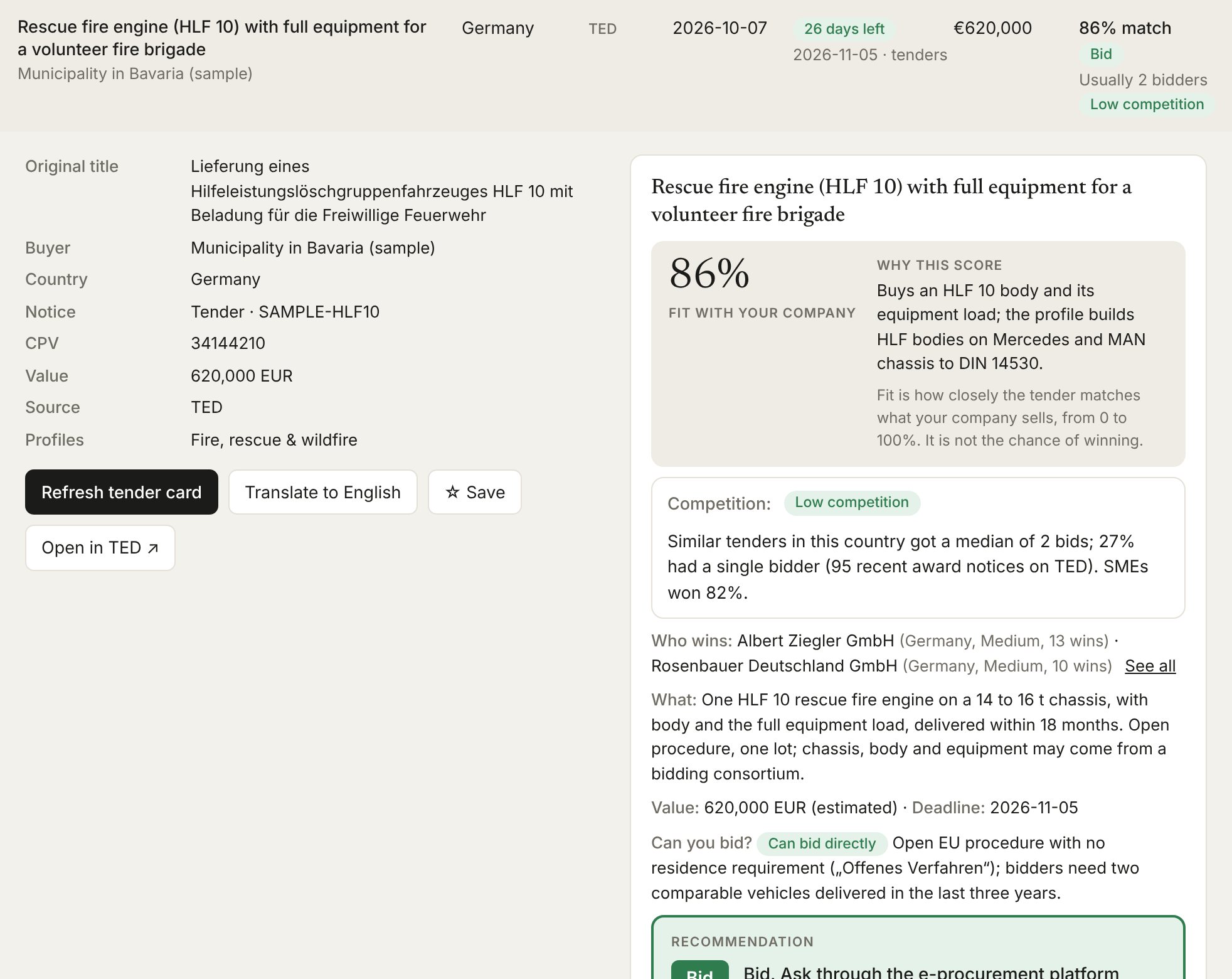
Task: Select the Fire, rescue & wildfire profile
Action: tap(274, 440)
